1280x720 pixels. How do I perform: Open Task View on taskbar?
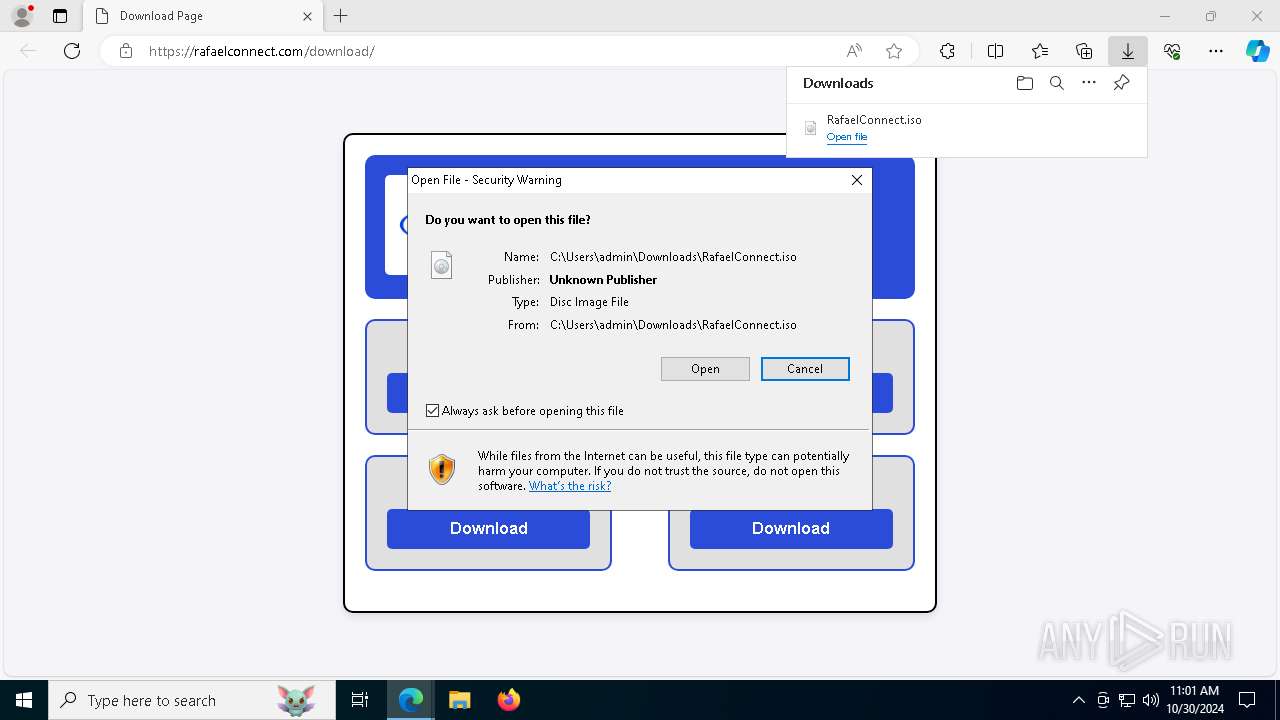[x=360, y=700]
